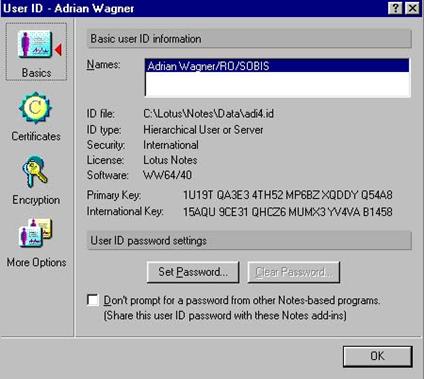The height and width of the screenshot is (379, 424).
Task: Close the User ID dialog
Action: click(x=412, y=8)
